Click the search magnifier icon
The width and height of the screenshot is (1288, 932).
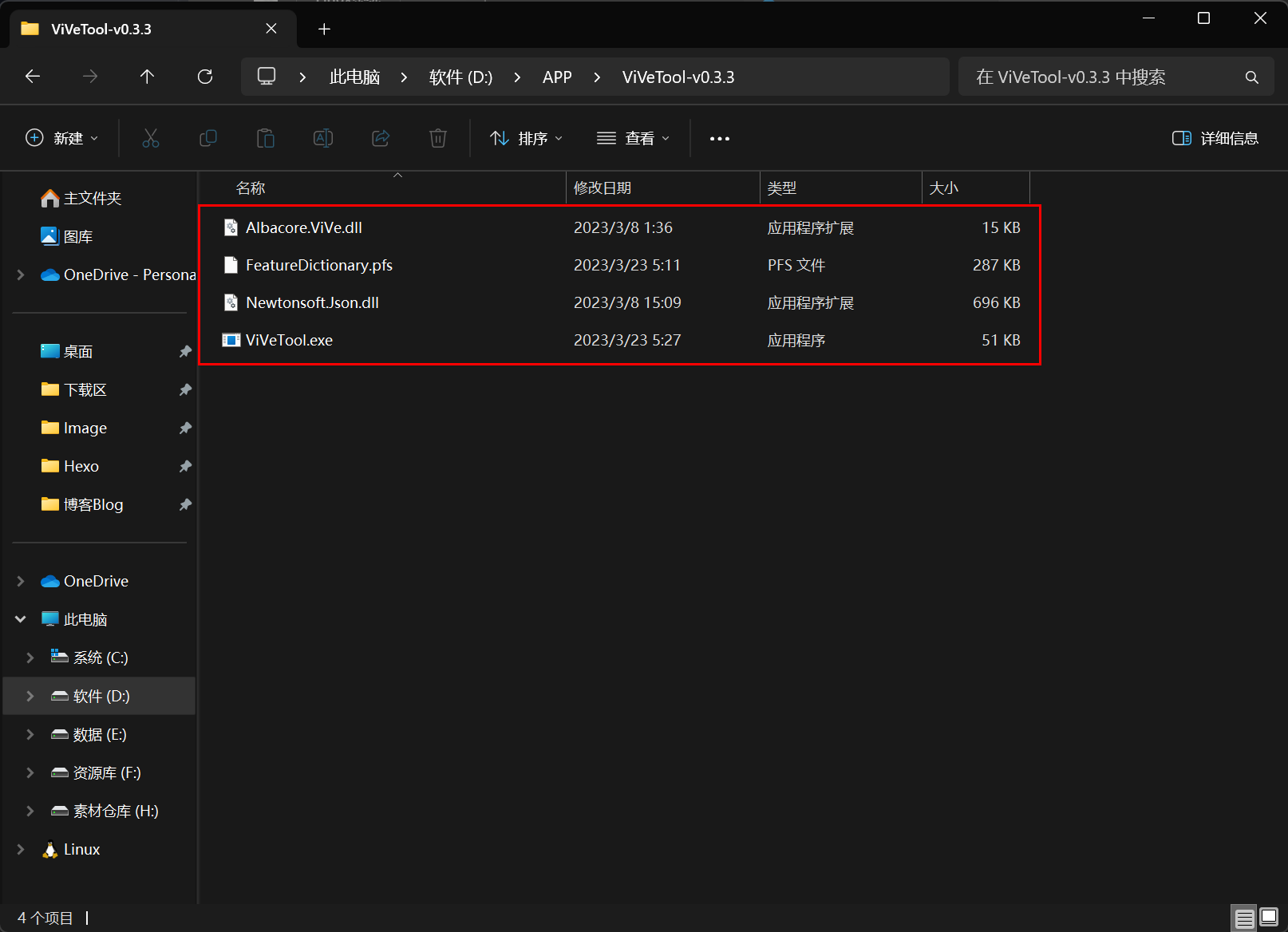click(1251, 77)
